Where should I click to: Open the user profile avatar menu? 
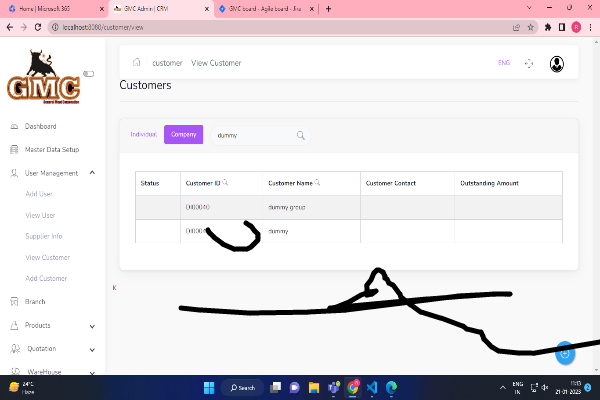[557, 63]
